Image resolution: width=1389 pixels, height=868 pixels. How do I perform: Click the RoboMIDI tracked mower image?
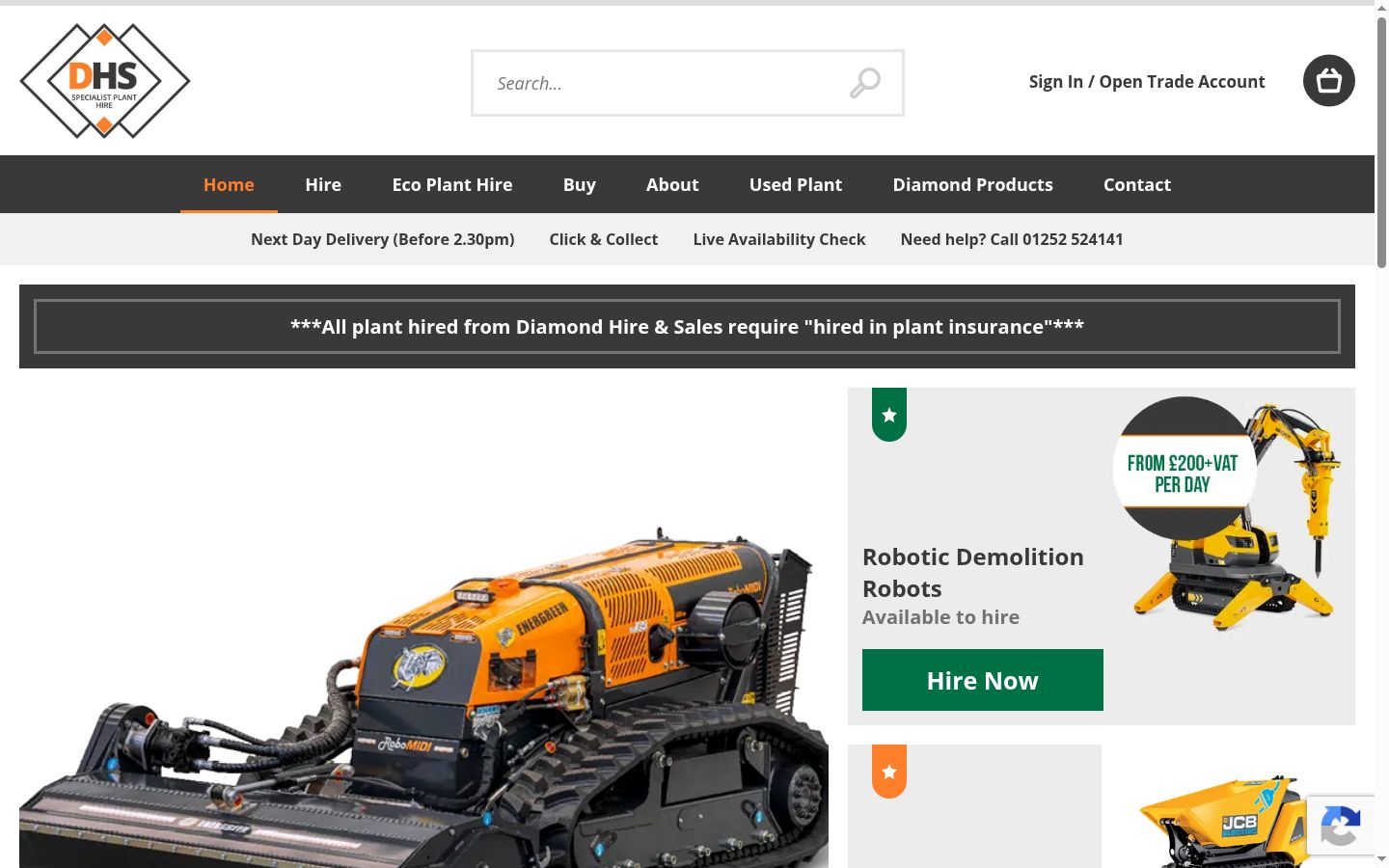(424, 696)
